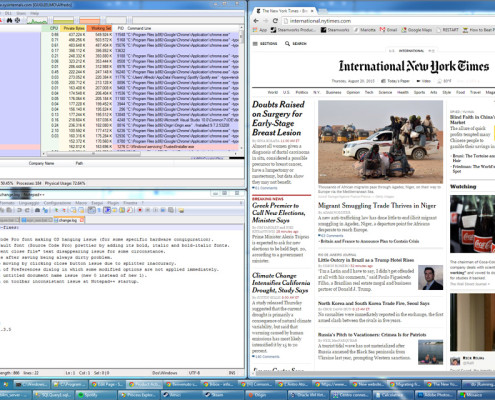Go back in the Chrome browser
Screen dimensions: 495x400
(x=256, y=21)
